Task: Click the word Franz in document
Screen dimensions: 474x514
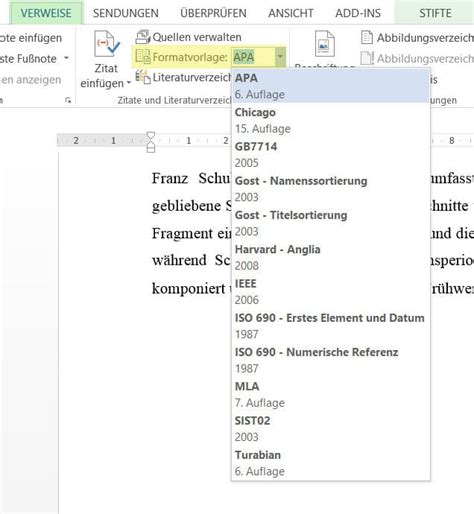Action: coord(170,178)
